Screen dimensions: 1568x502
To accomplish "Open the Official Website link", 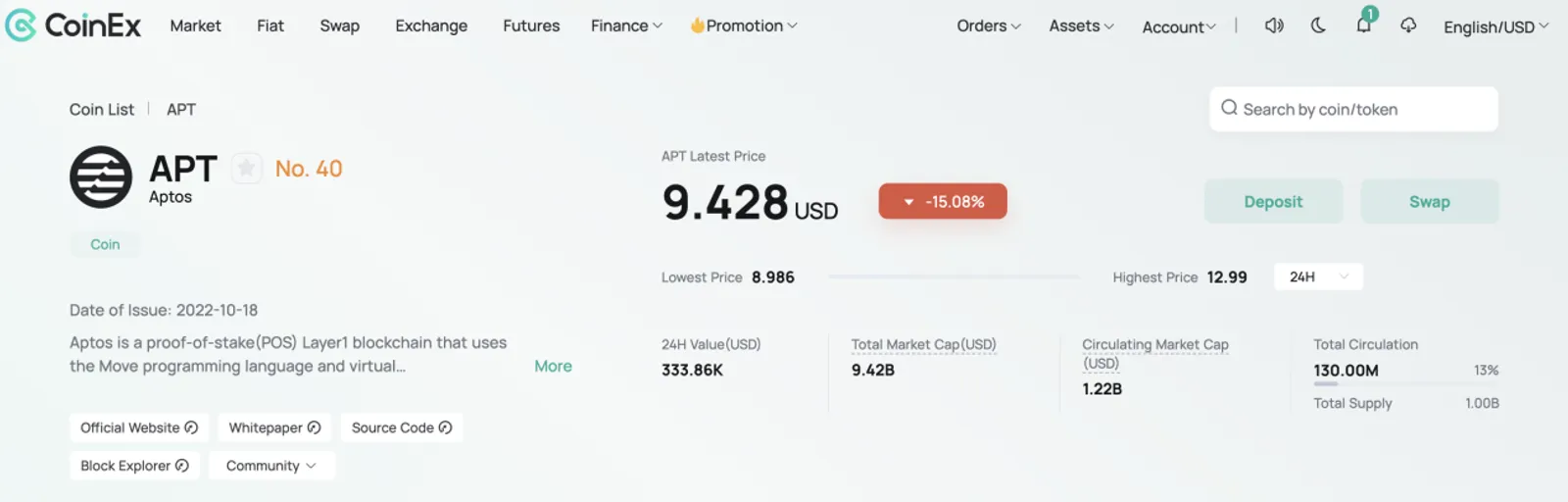I will point(139,427).
